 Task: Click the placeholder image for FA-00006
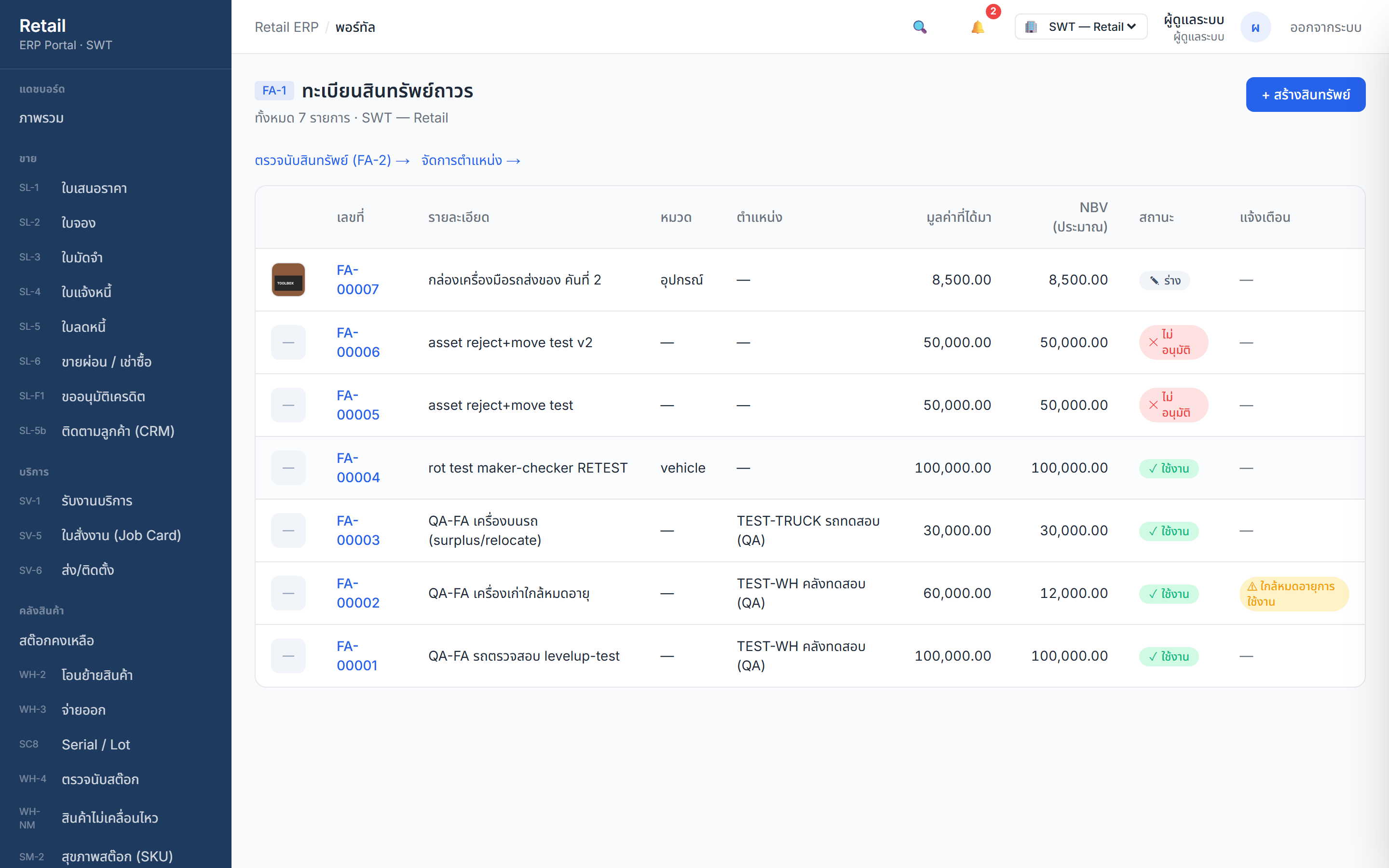(x=288, y=343)
